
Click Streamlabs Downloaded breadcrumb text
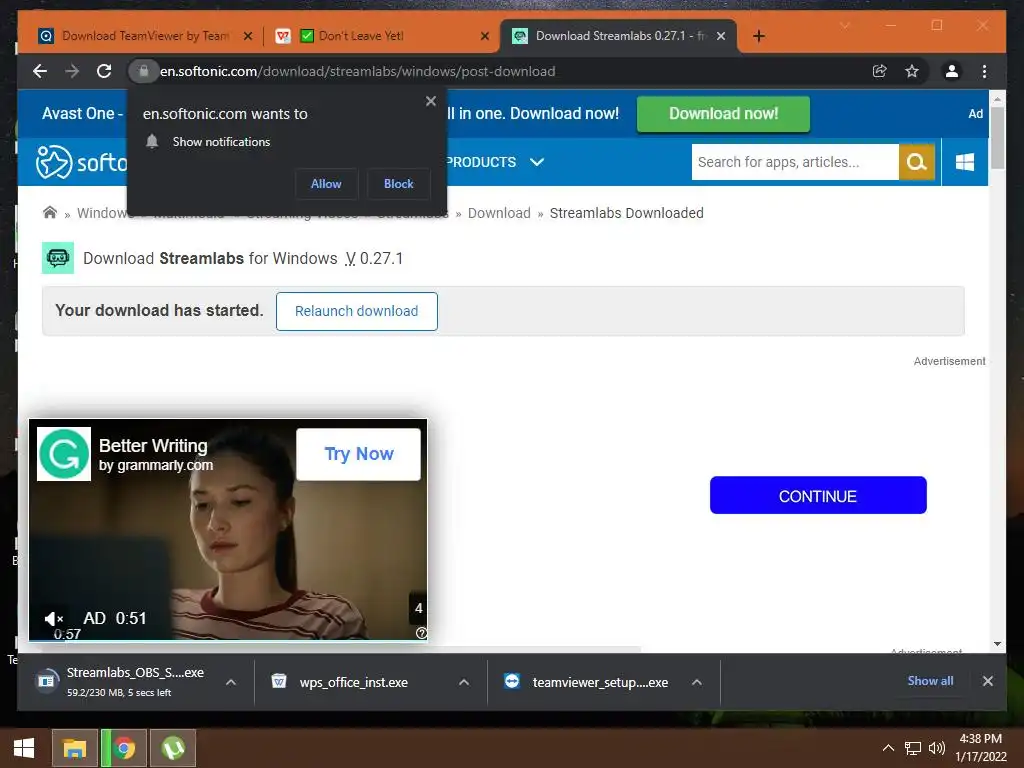(626, 213)
